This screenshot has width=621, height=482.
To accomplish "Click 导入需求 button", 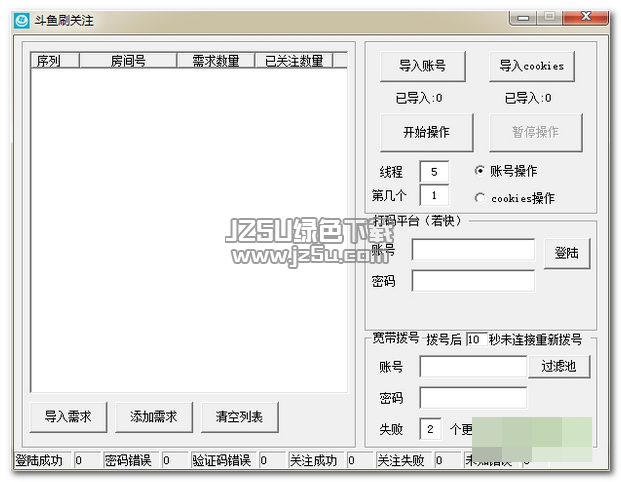I will click(68, 417).
